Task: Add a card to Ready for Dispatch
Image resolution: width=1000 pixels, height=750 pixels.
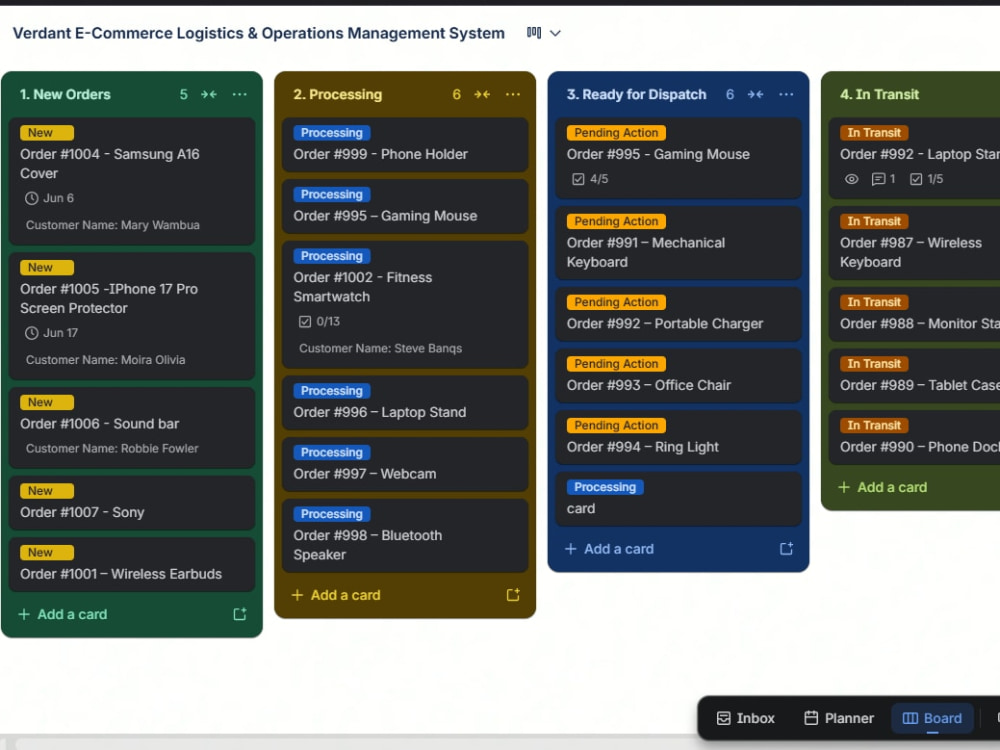Action: coord(609,548)
